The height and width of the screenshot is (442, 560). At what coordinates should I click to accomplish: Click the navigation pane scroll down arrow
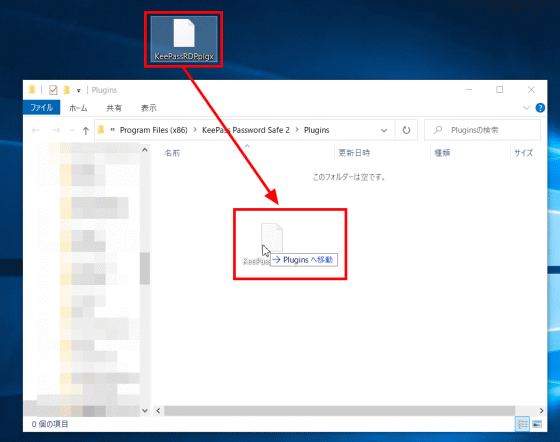(145, 411)
